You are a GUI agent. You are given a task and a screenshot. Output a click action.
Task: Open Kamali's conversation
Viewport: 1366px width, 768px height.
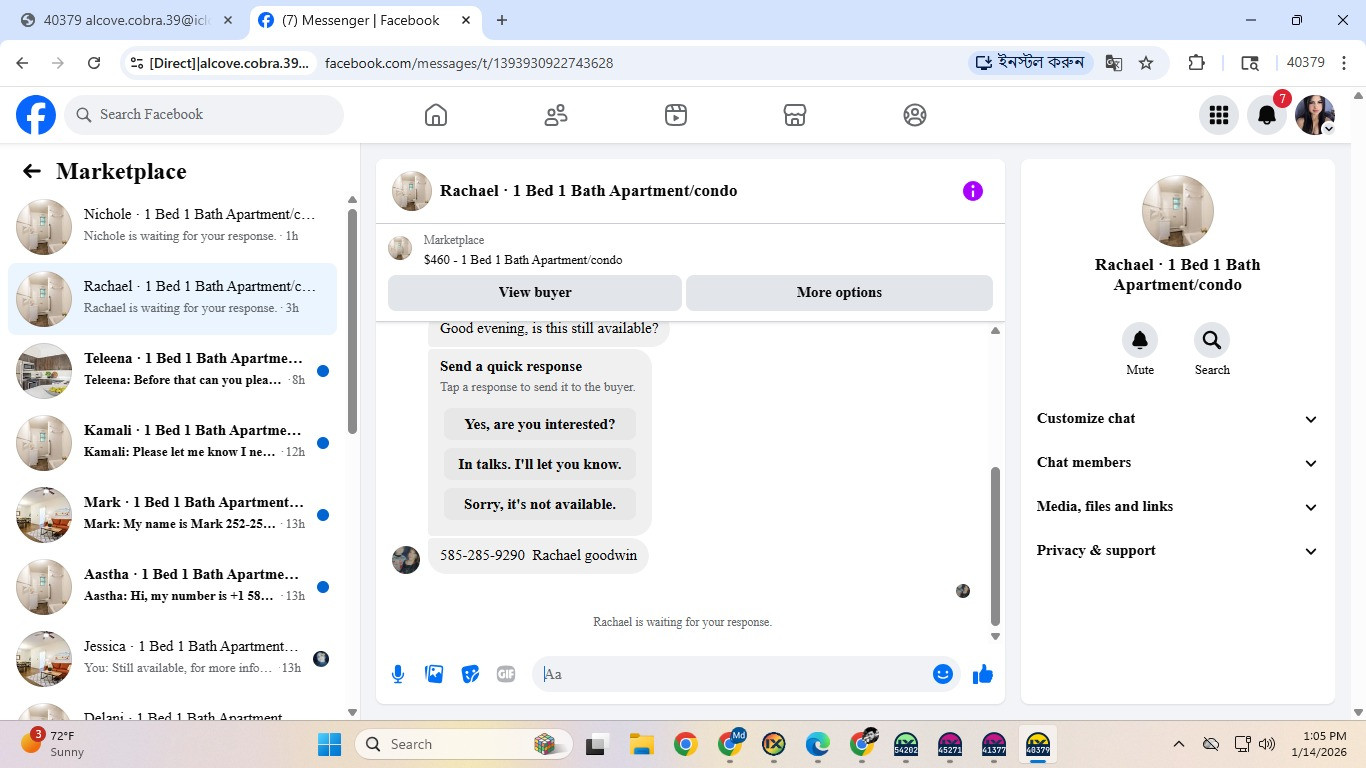coord(172,442)
